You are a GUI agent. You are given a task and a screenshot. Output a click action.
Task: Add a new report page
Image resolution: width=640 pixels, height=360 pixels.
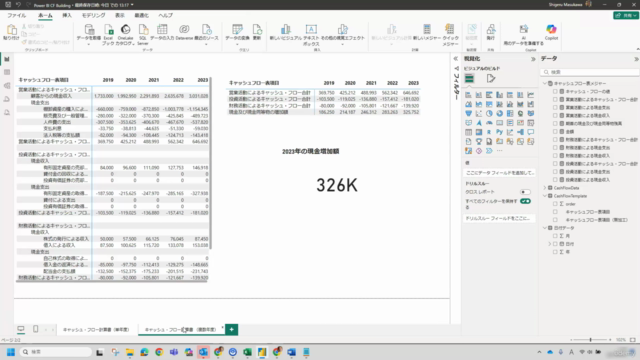pyautogui.click(x=231, y=329)
